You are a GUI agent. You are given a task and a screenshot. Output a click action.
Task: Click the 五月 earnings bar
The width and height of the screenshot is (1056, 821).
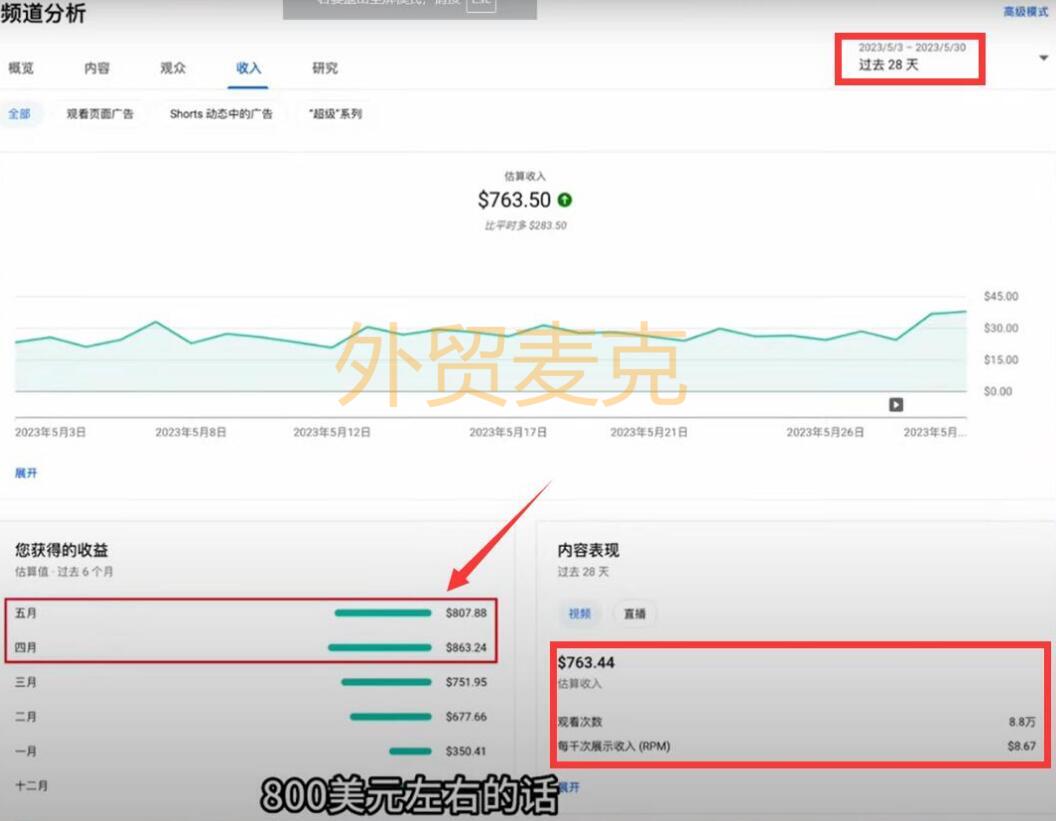pos(382,614)
